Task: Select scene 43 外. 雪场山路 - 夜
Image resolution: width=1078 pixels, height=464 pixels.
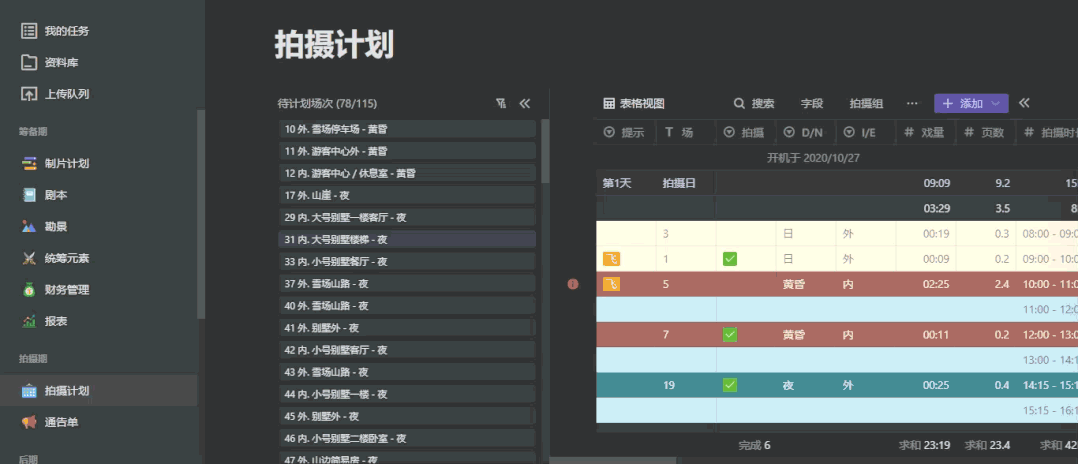Action: click(x=407, y=372)
